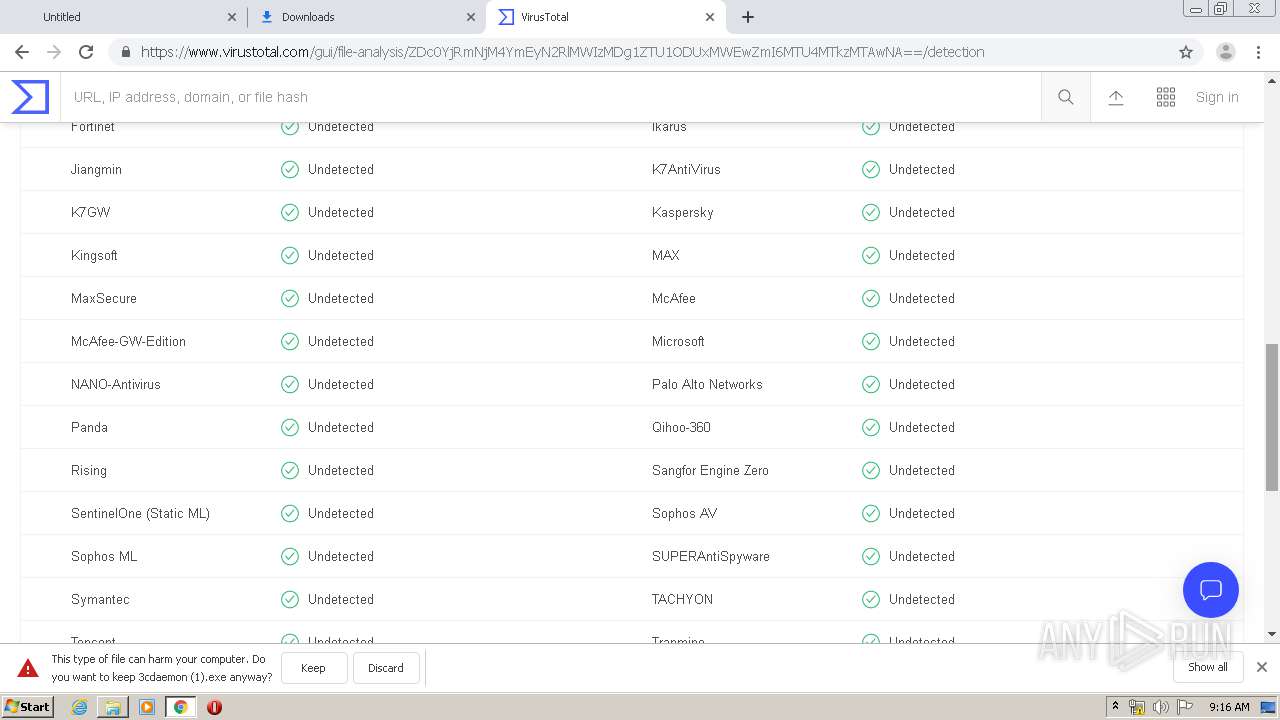Image resolution: width=1280 pixels, height=720 pixels.
Task: Click the taskbar clock
Action: point(1229,707)
